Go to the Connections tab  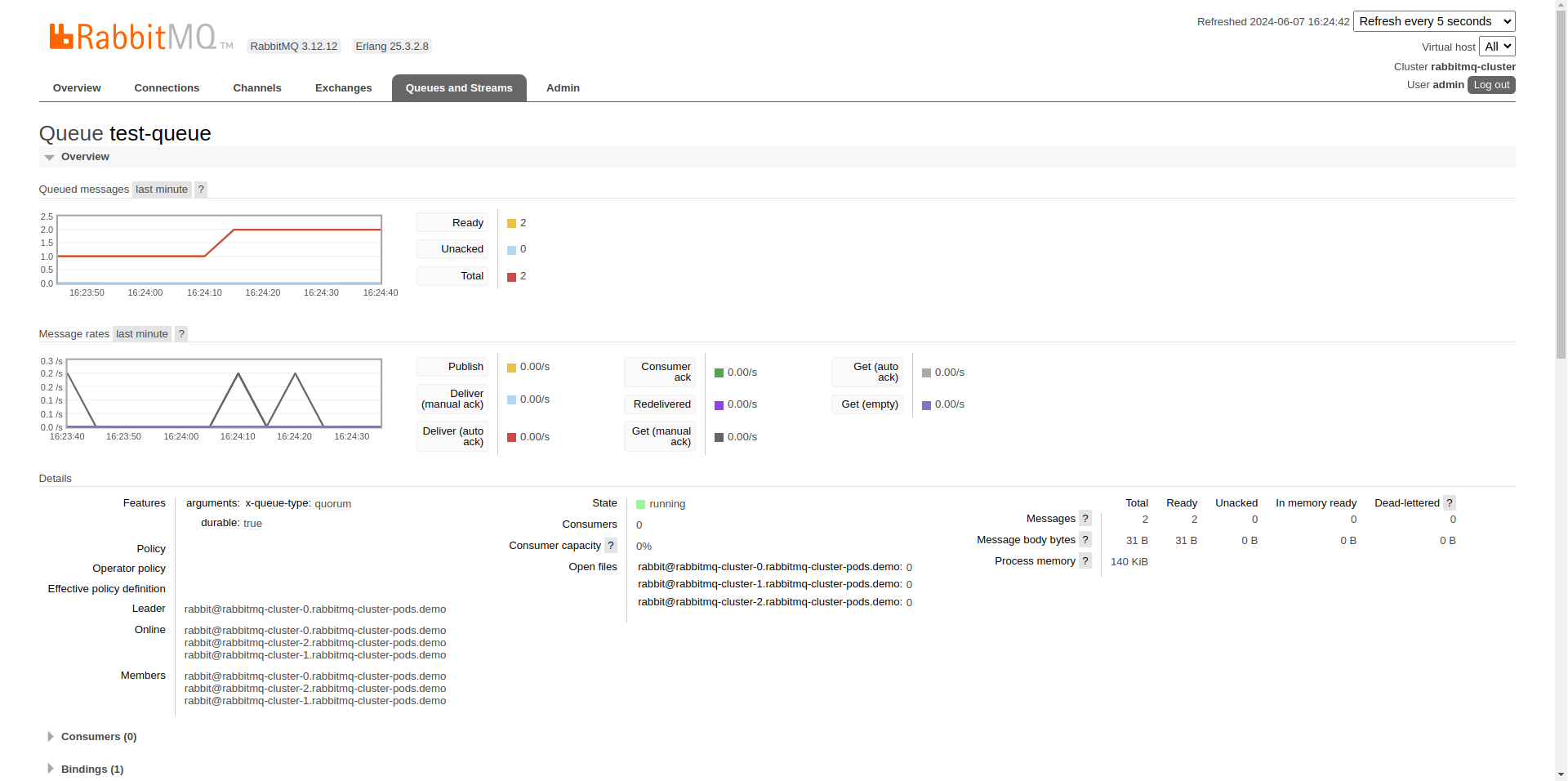pyautogui.click(x=167, y=88)
